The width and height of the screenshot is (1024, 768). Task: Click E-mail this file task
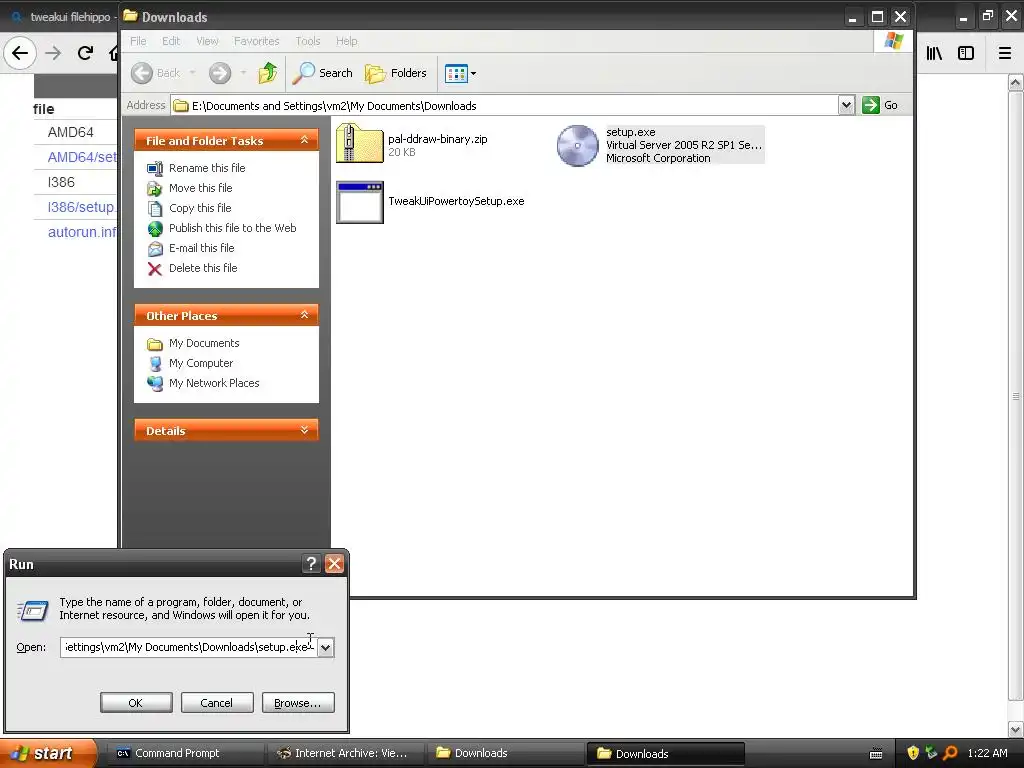click(201, 248)
